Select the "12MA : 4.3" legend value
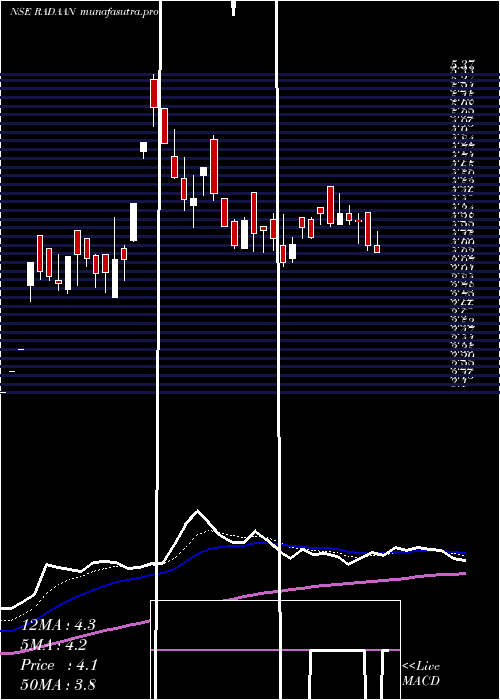Image resolution: width=500 pixels, height=700 pixels. (58, 625)
